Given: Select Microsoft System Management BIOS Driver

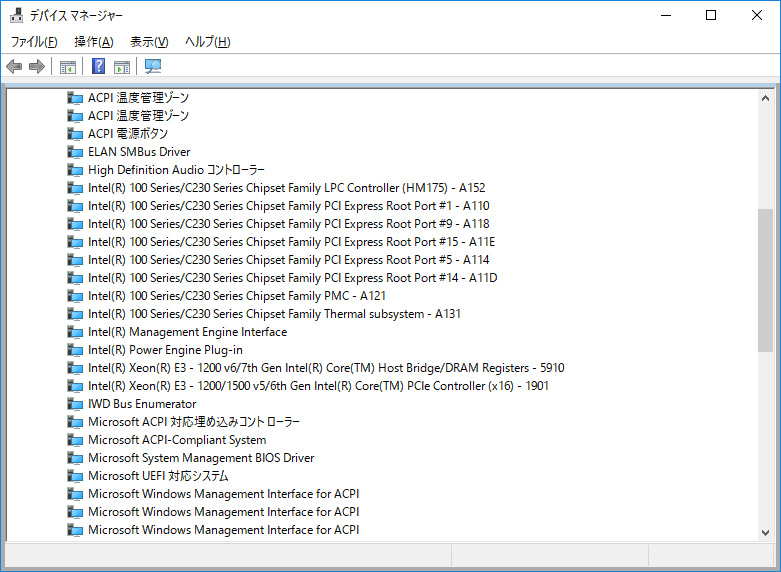Looking at the screenshot, I should point(201,458).
